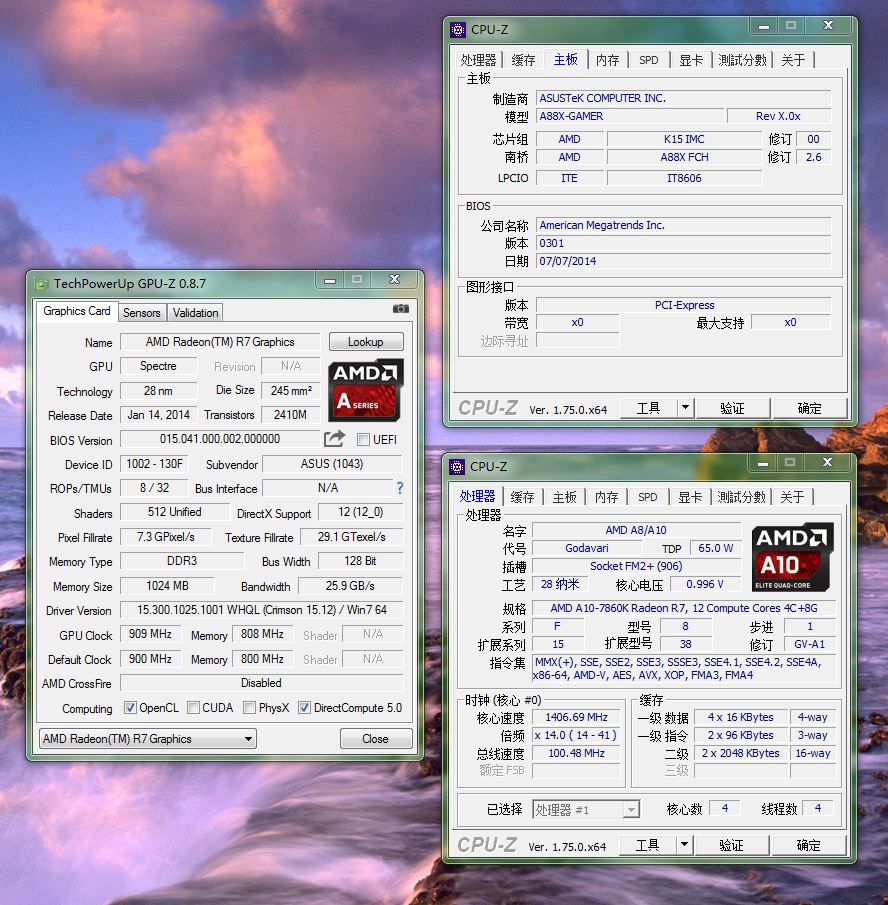Image resolution: width=888 pixels, height=905 pixels.
Task: Check the CUDA computing checkbox
Action: [194, 708]
